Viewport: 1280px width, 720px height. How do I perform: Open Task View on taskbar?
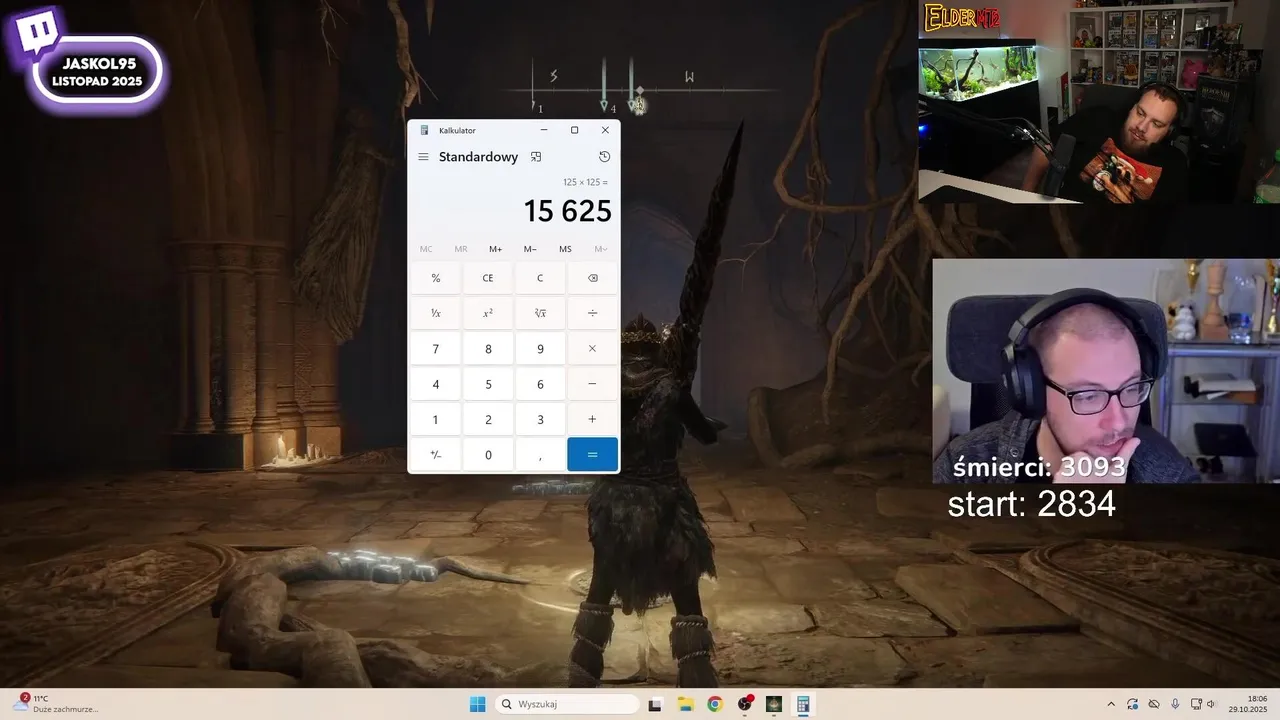click(655, 704)
